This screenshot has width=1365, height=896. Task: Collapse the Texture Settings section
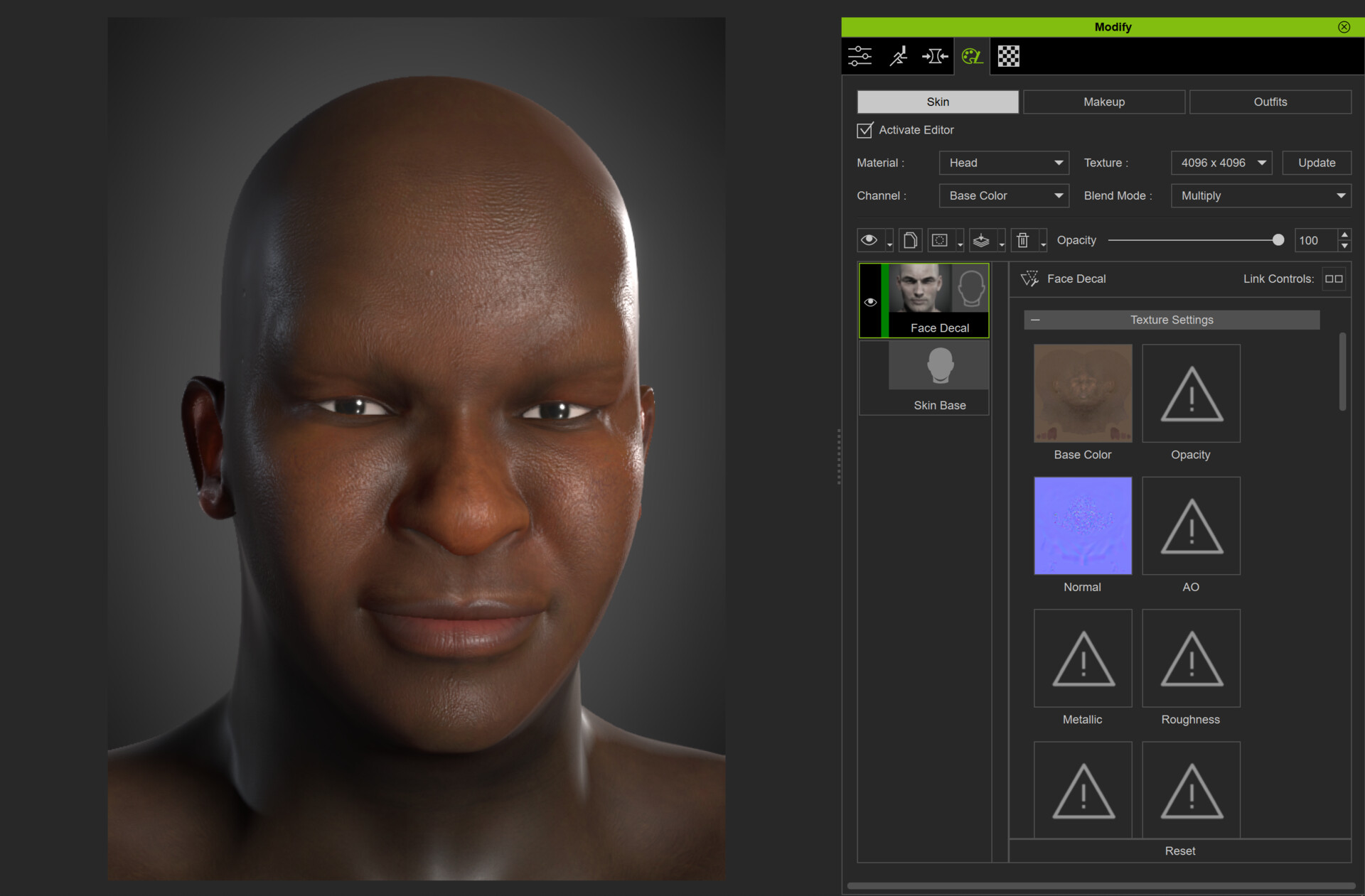(1035, 320)
